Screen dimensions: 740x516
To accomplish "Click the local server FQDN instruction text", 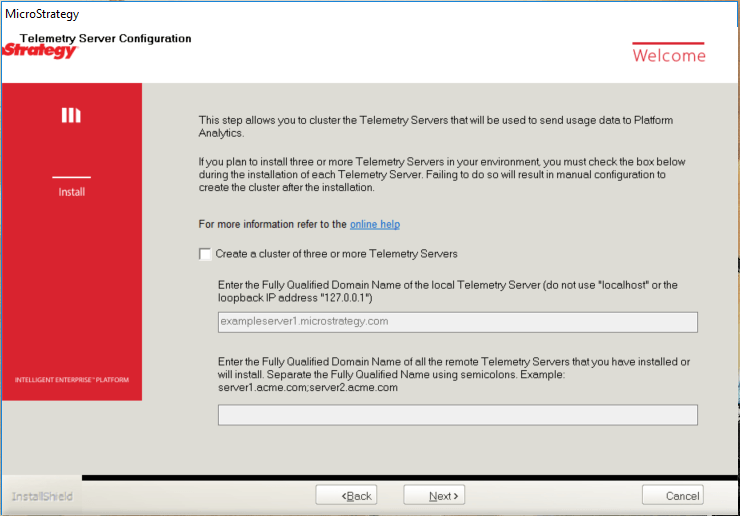I will coord(447,291).
